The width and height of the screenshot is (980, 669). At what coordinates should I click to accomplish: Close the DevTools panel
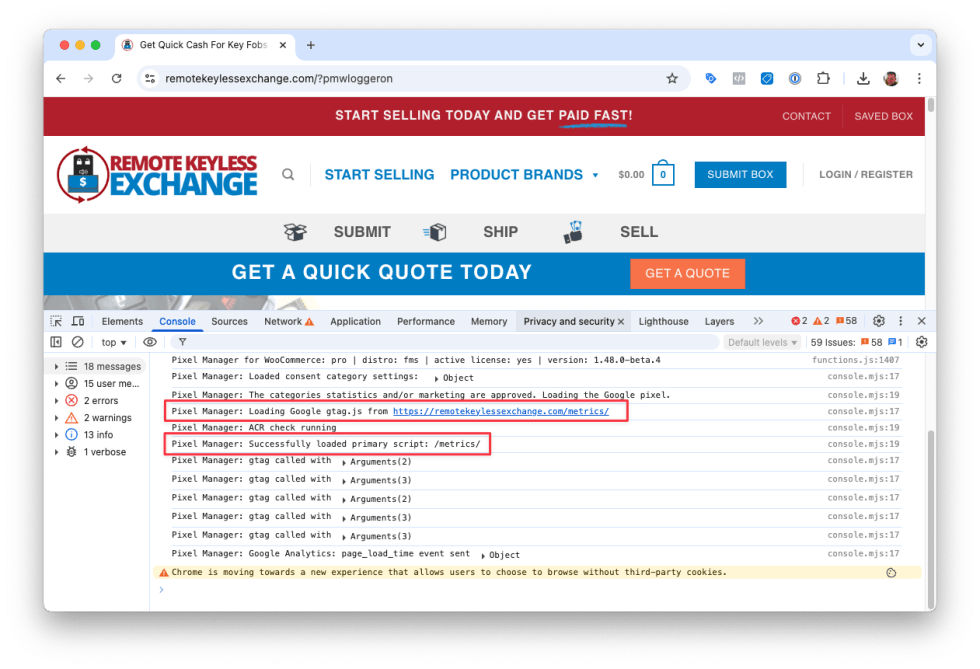(921, 321)
